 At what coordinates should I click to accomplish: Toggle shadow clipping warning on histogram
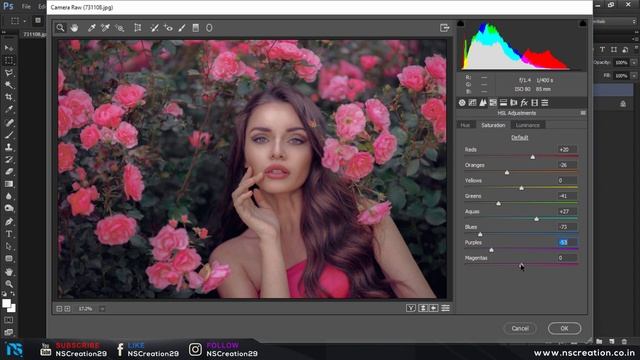click(x=460, y=23)
